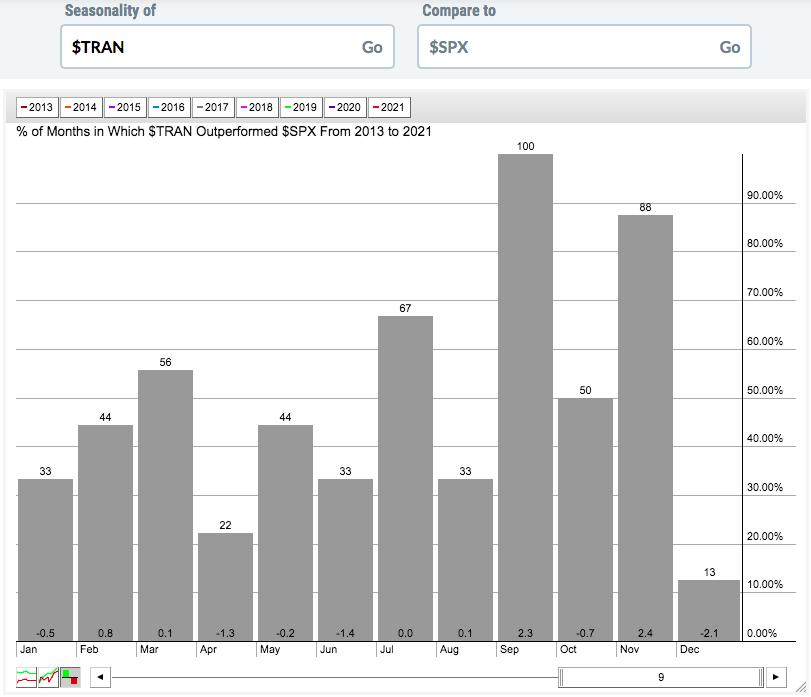Screen dimensions: 811x697
Task: Grab the resize handle at chart corner
Action: pos(800,687)
